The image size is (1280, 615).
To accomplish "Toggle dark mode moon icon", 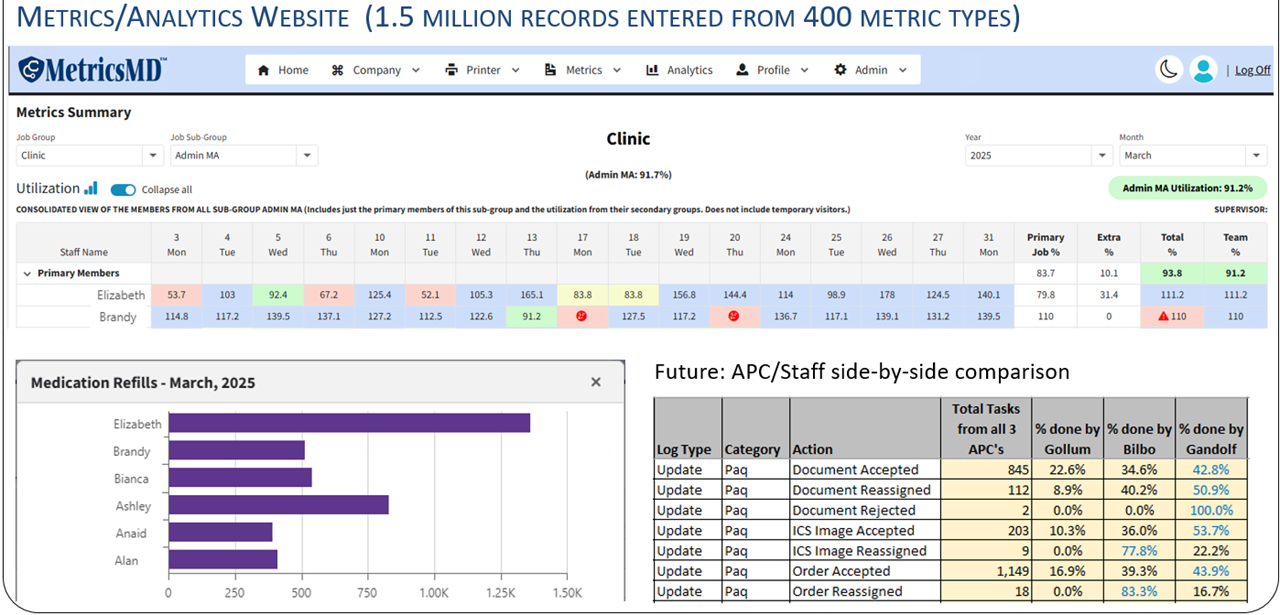I will (x=1168, y=69).
